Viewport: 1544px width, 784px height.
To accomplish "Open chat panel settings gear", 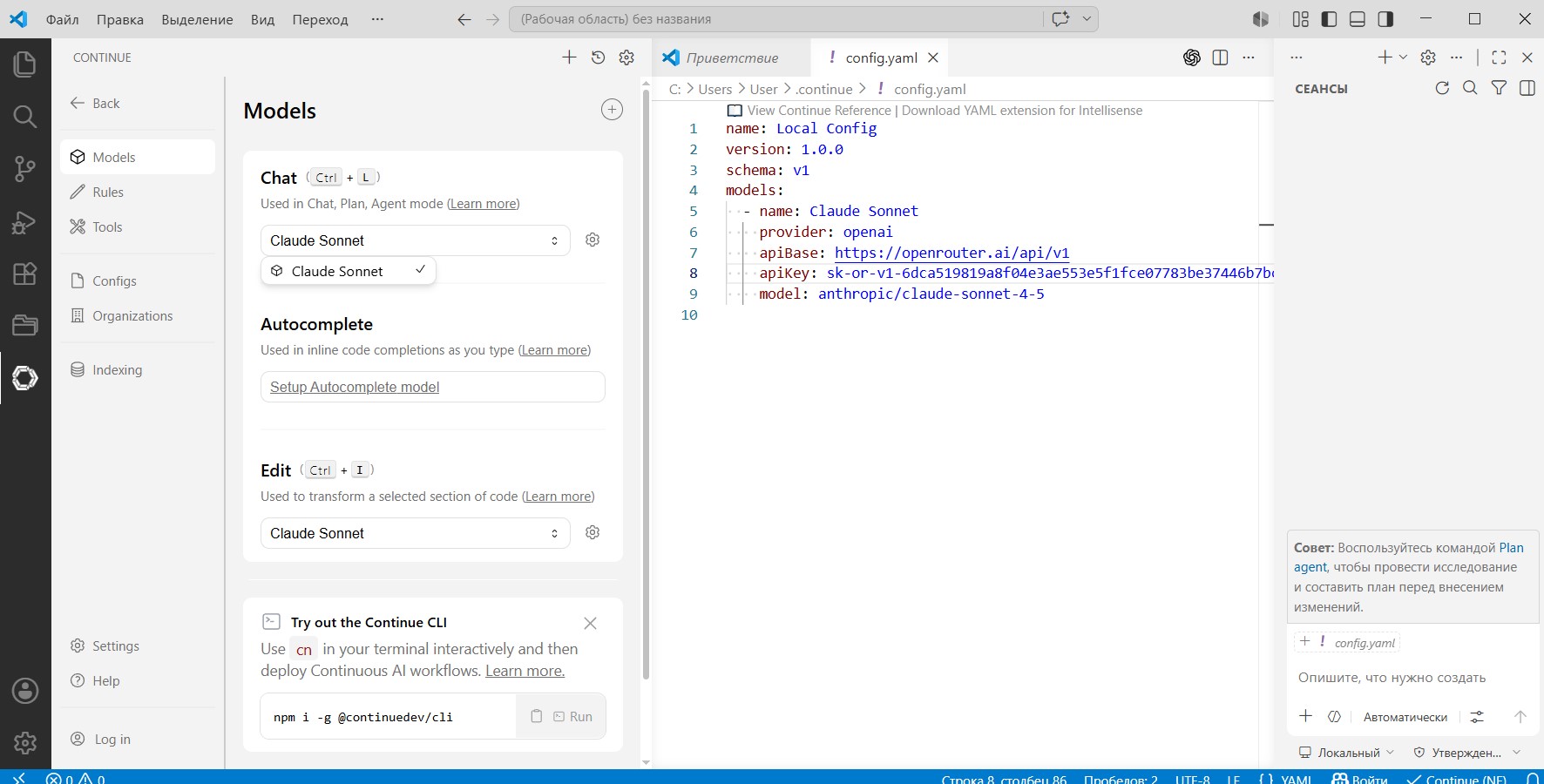I will 1428,57.
